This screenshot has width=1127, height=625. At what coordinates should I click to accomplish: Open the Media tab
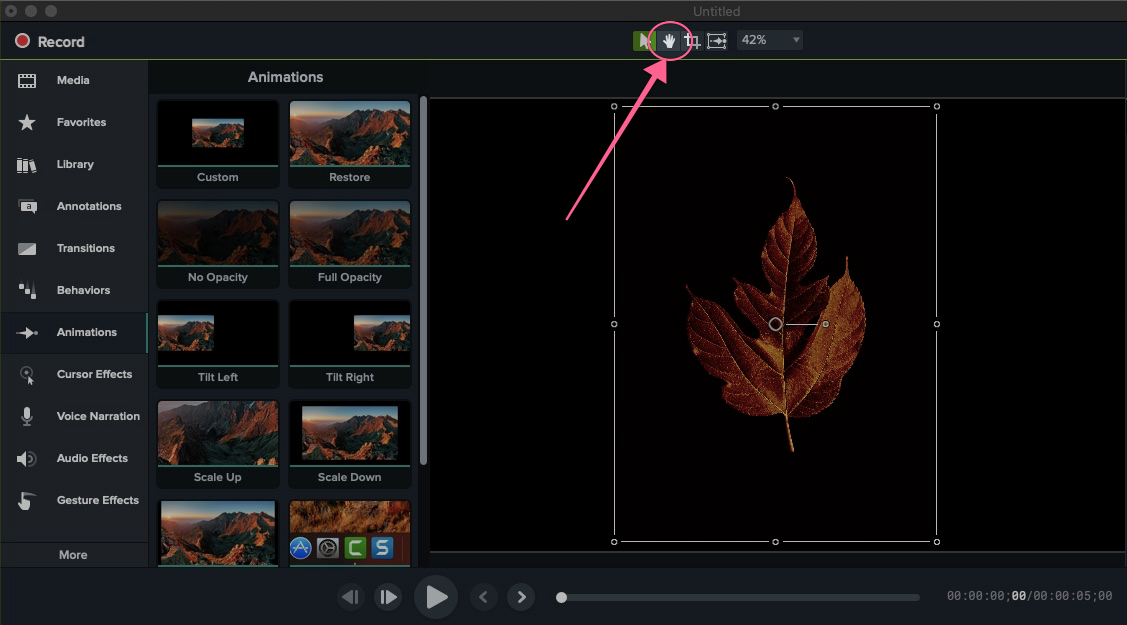pos(72,80)
